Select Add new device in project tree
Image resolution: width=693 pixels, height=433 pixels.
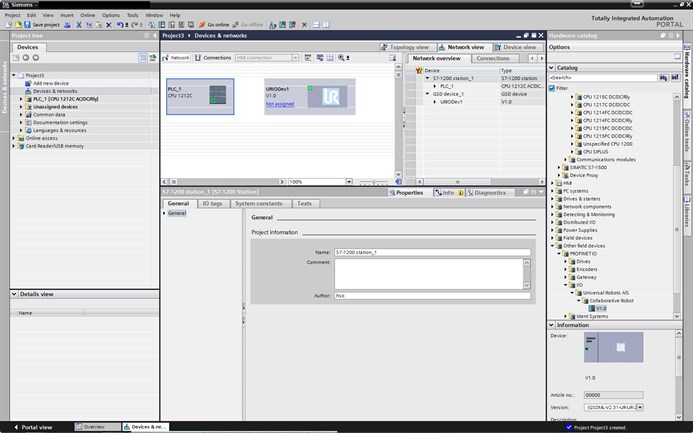coord(51,83)
